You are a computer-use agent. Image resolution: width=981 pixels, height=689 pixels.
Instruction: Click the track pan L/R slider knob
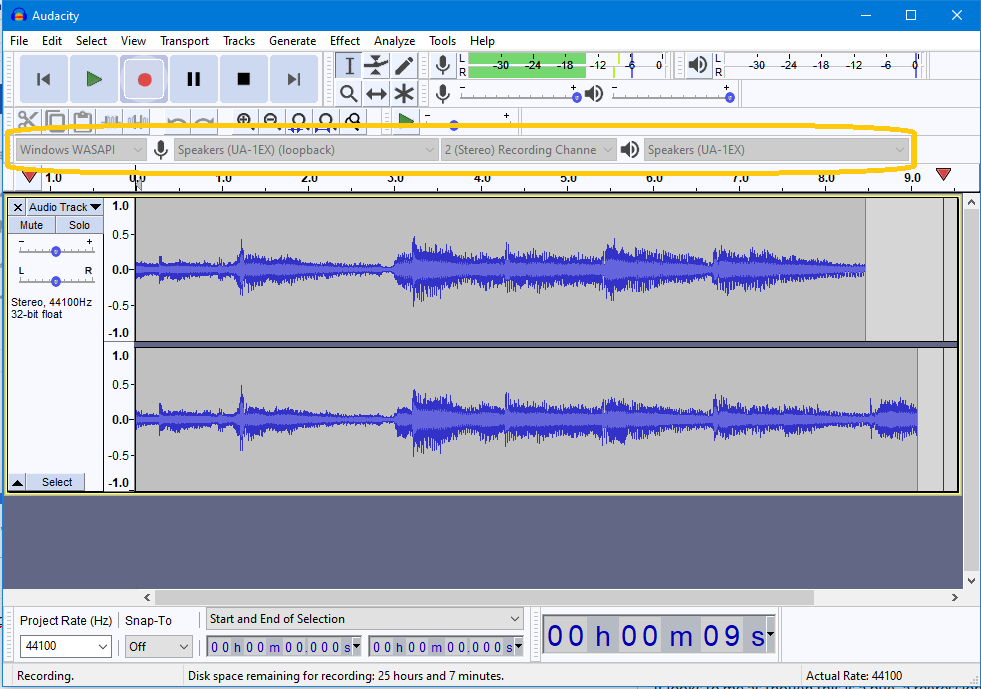[x=56, y=281]
